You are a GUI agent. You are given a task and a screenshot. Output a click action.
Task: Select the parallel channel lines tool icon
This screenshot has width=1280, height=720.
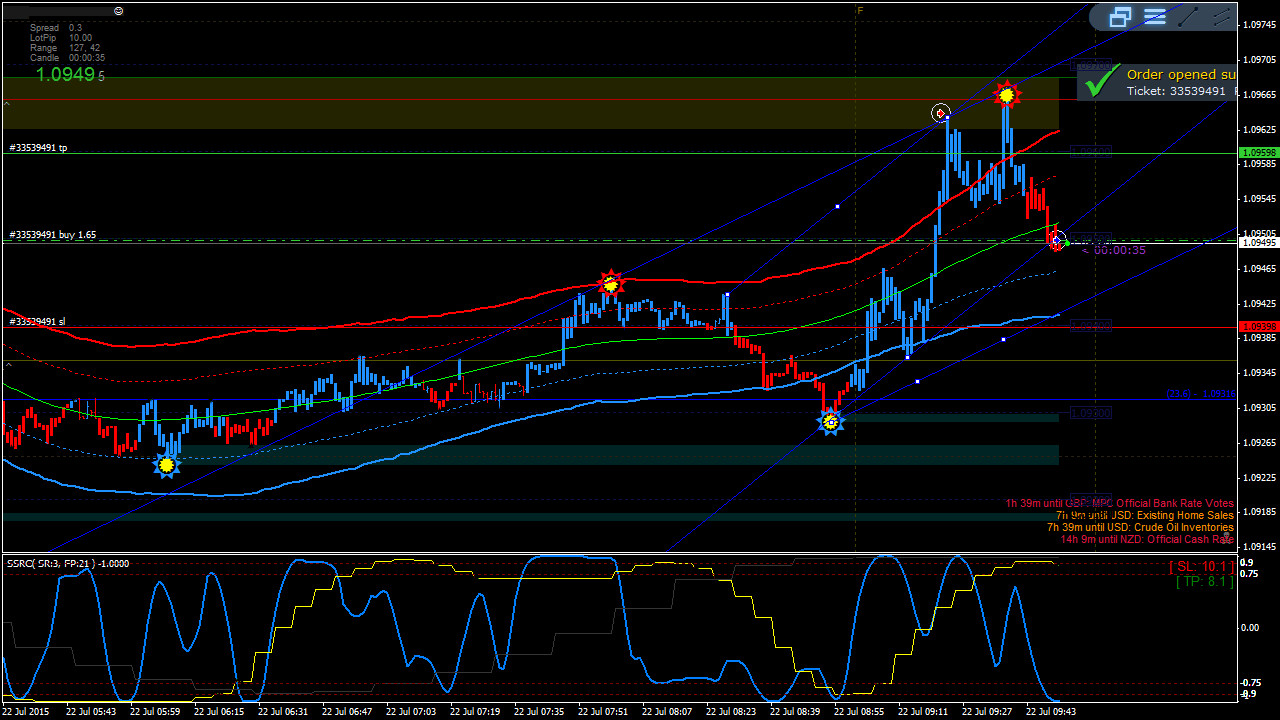coord(1221,16)
